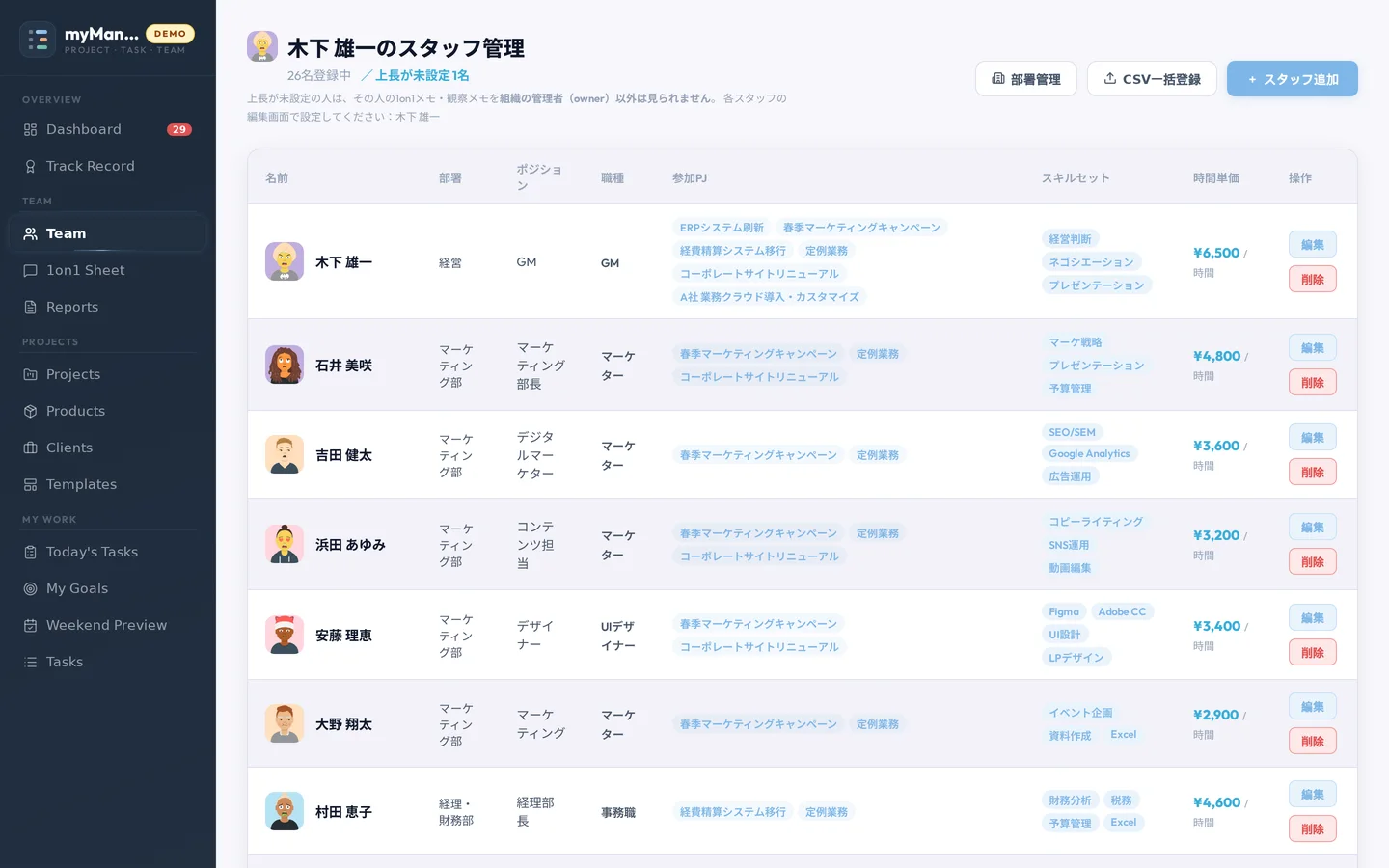Click the Google Analytics skill tag
Viewport: 1389px width, 868px height.
click(x=1089, y=454)
